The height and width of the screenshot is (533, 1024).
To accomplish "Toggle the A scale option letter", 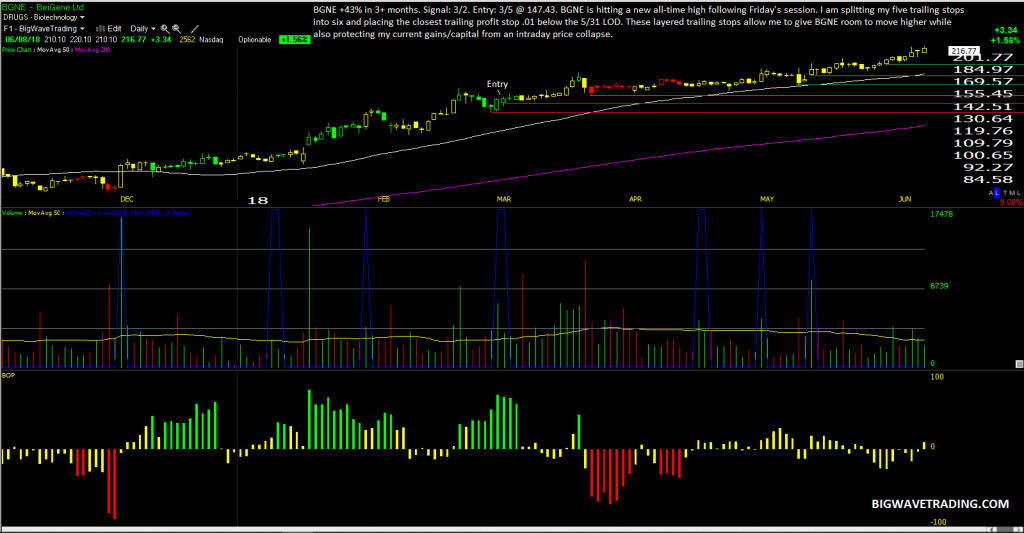I will [991, 193].
